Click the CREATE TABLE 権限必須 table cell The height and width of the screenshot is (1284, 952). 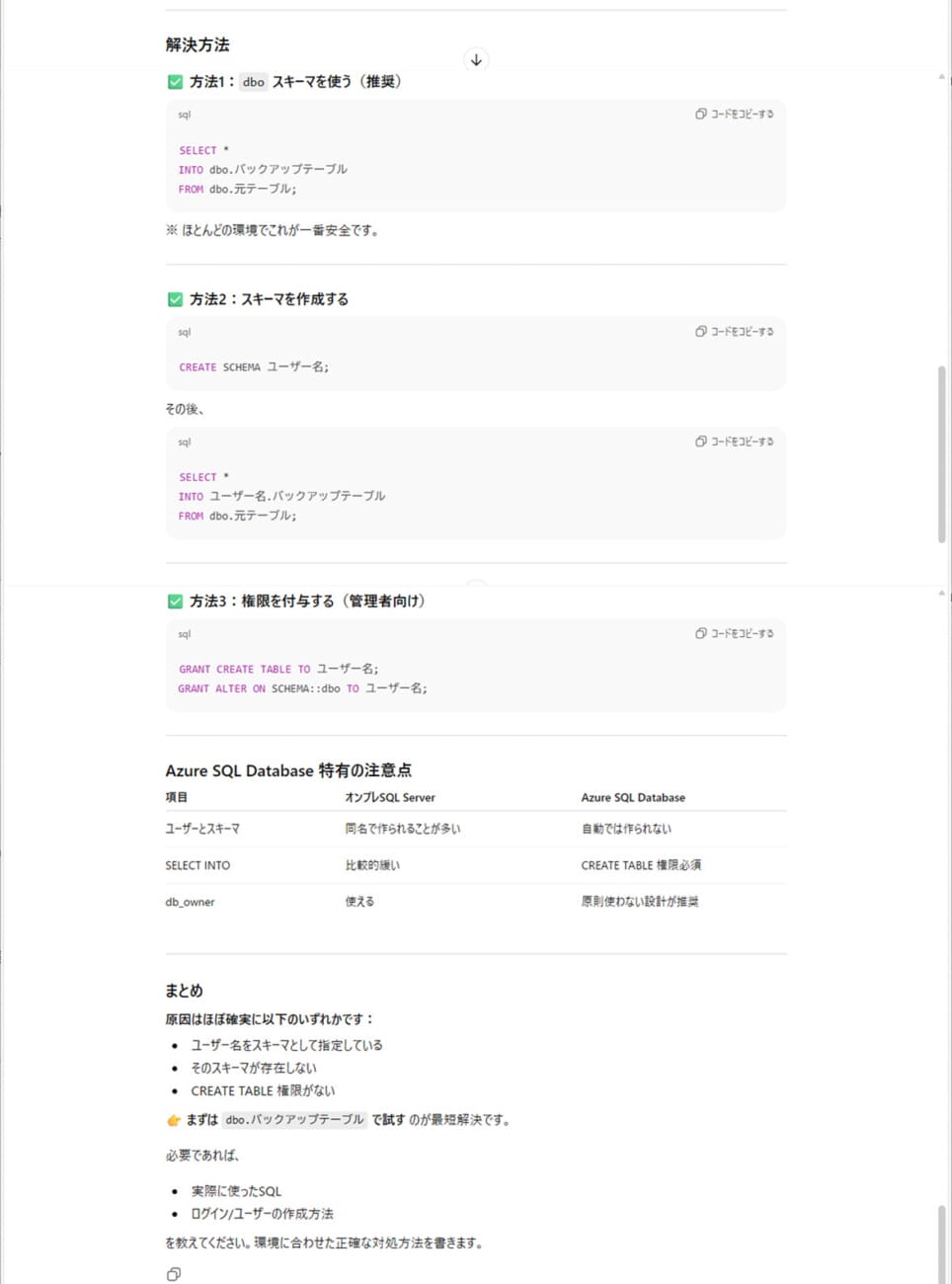641,865
